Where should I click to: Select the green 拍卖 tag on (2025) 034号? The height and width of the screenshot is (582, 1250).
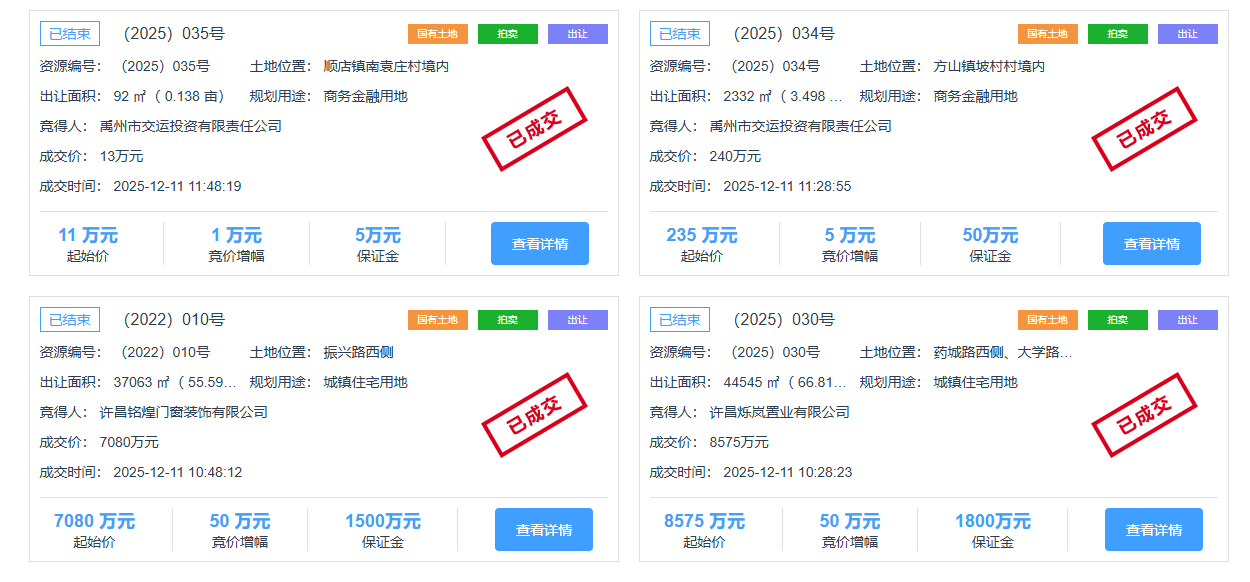[1117, 34]
